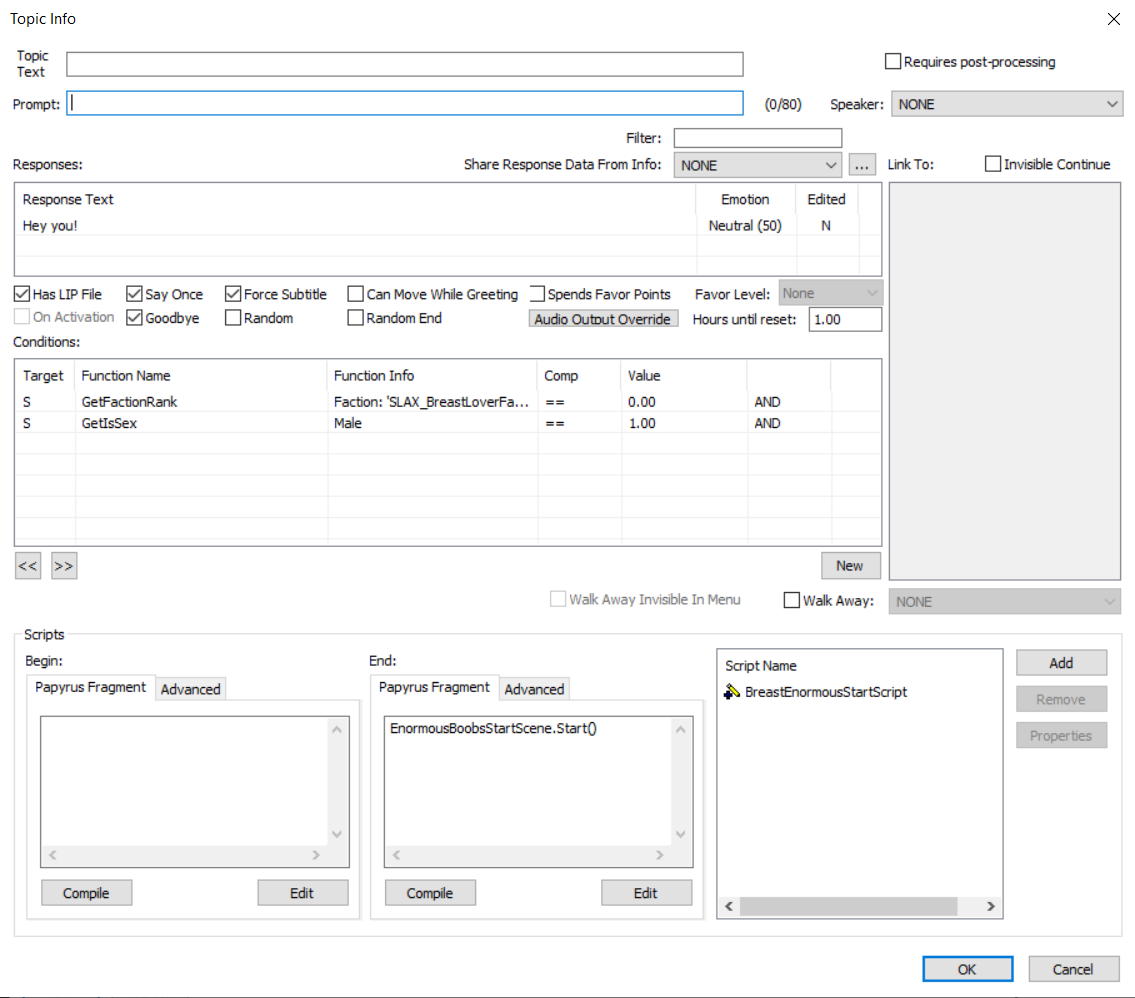Switch to Begin Papyrus Fragment tab
This screenshot has width=1135, height=998.
(x=90, y=687)
